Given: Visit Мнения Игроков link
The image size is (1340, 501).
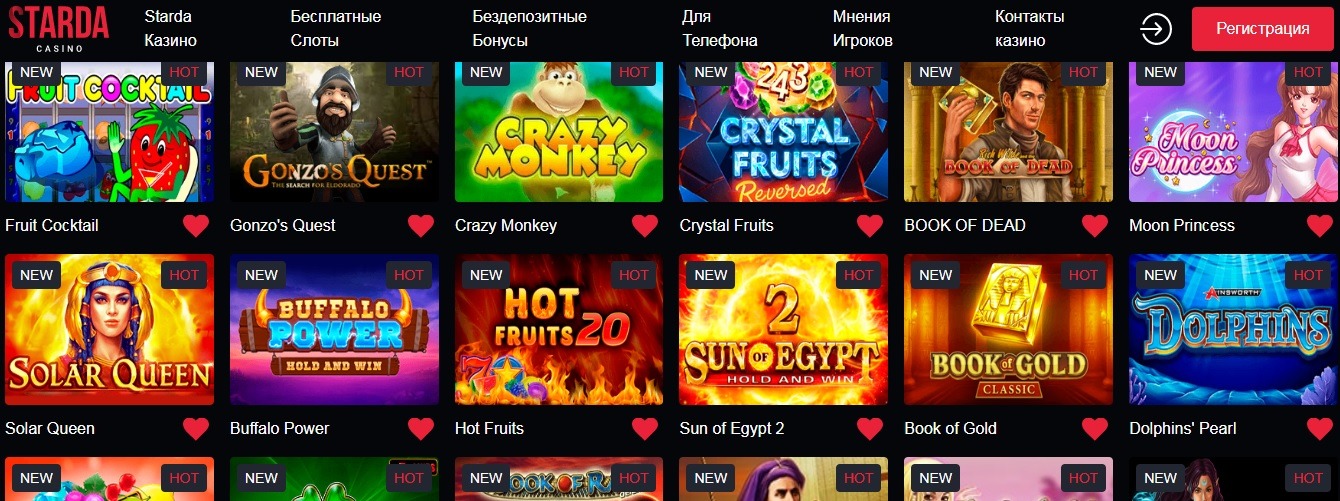Looking at the screenshot, I should (x=863, y=29).
